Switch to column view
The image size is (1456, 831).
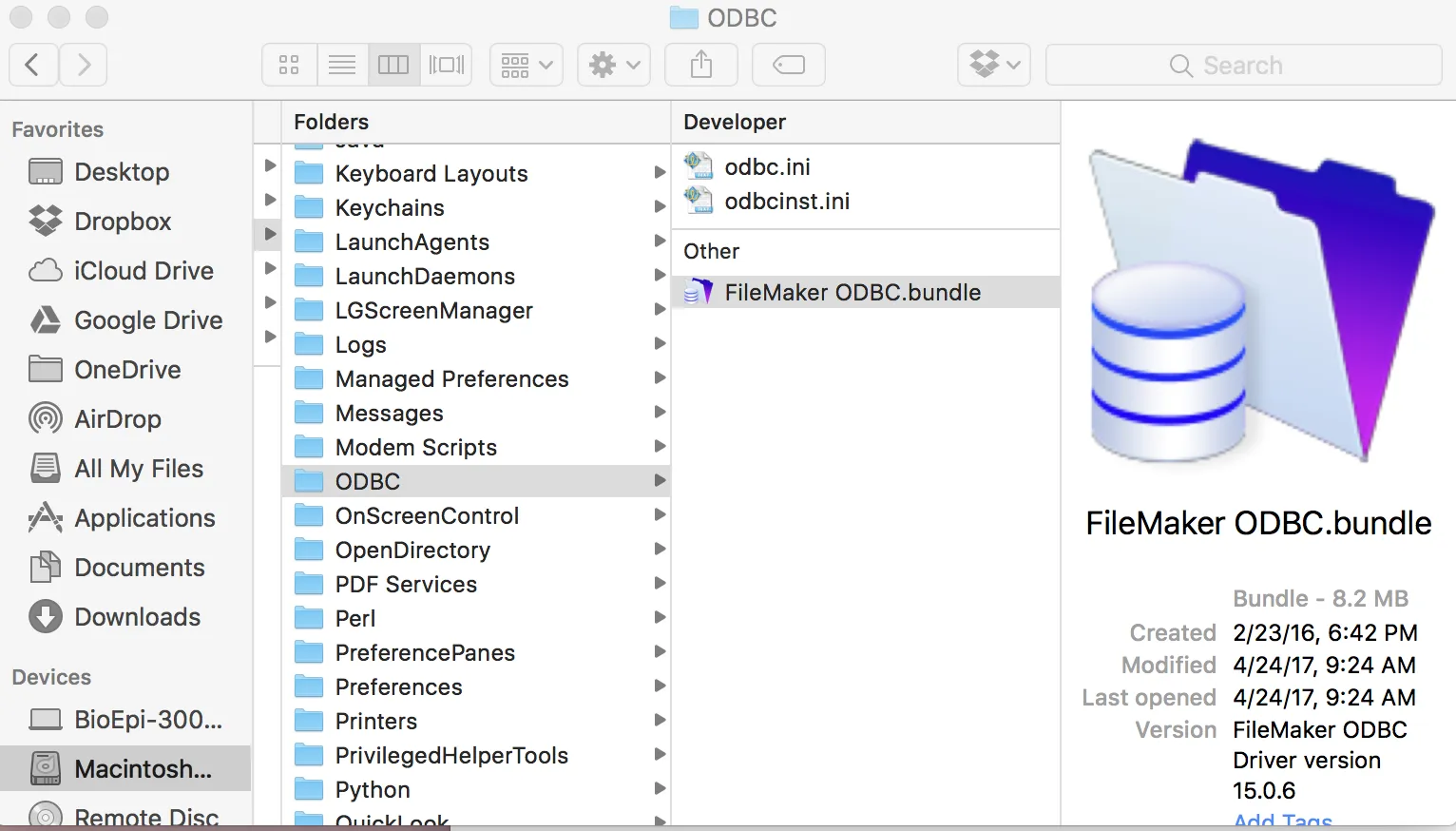point(393,65)
